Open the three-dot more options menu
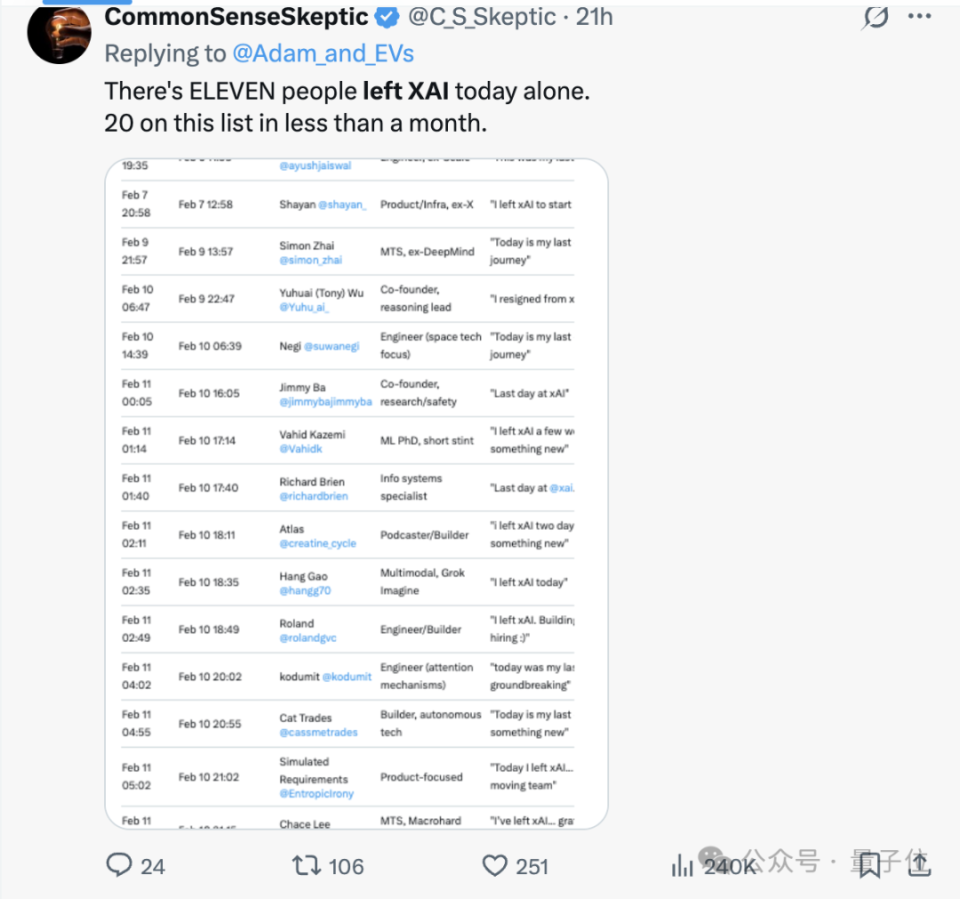 (919, 17)
